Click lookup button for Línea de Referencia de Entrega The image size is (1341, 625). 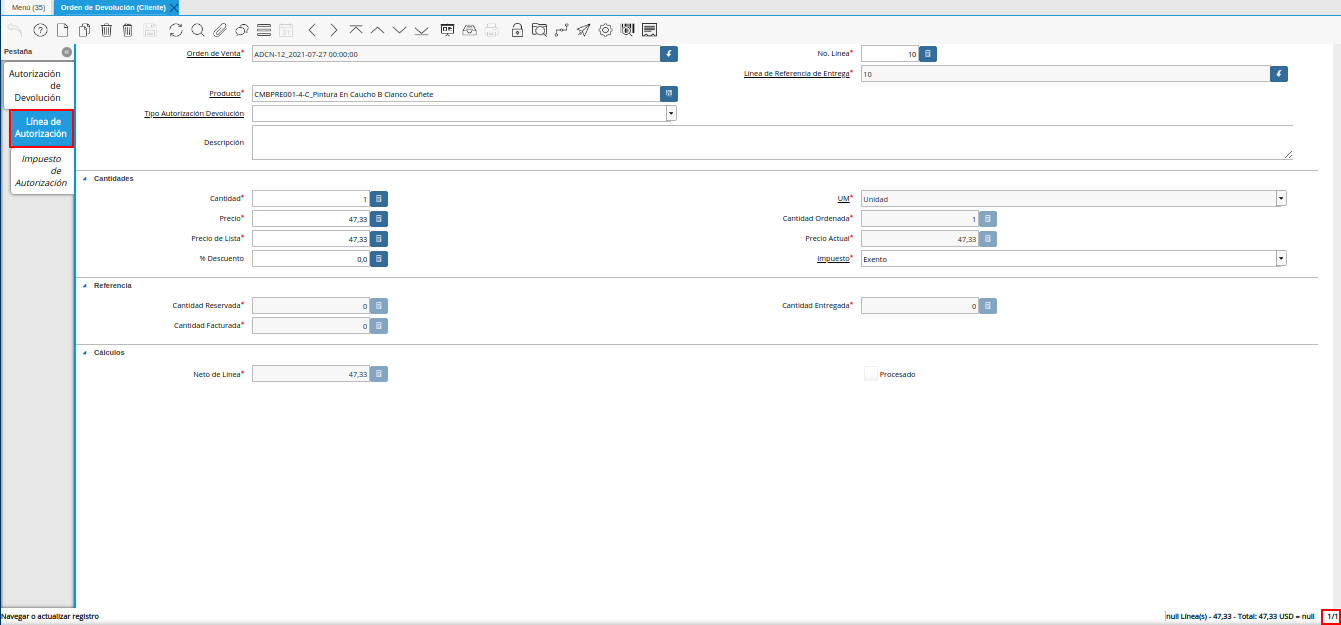coord(1279,74)
